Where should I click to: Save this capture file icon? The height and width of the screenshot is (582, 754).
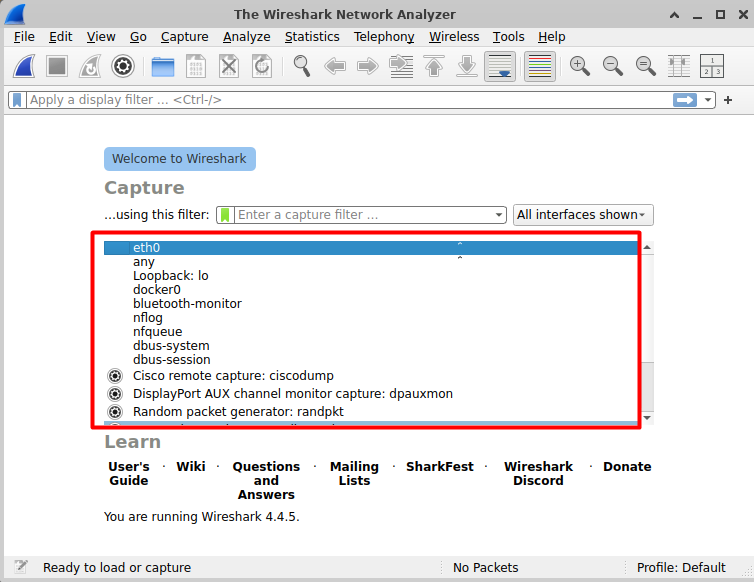[x=196, y=66]
